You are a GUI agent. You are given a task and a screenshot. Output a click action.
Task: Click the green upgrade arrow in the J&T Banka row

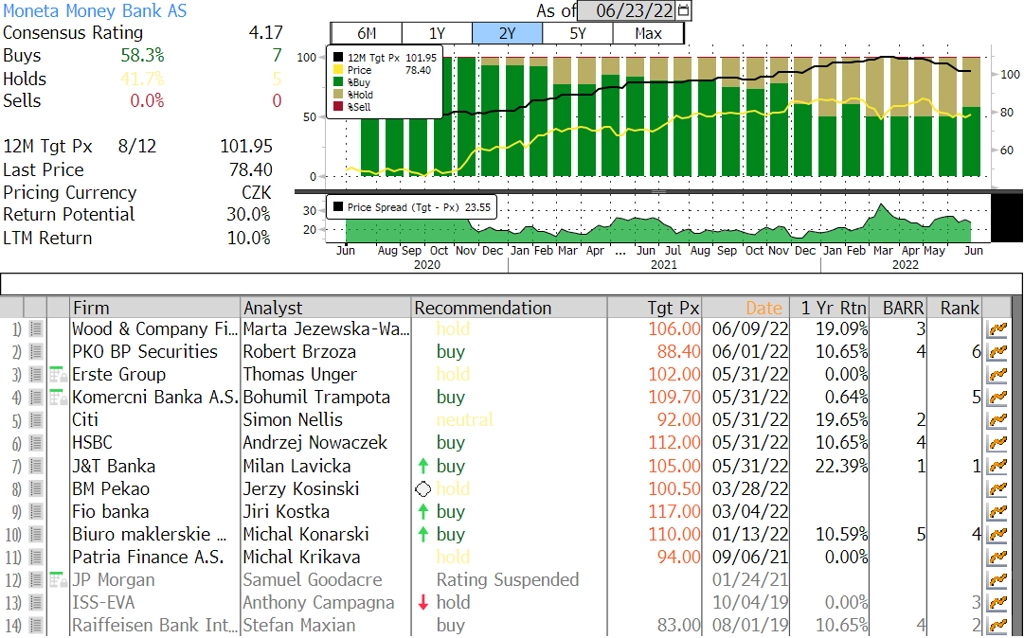[423, 466]
